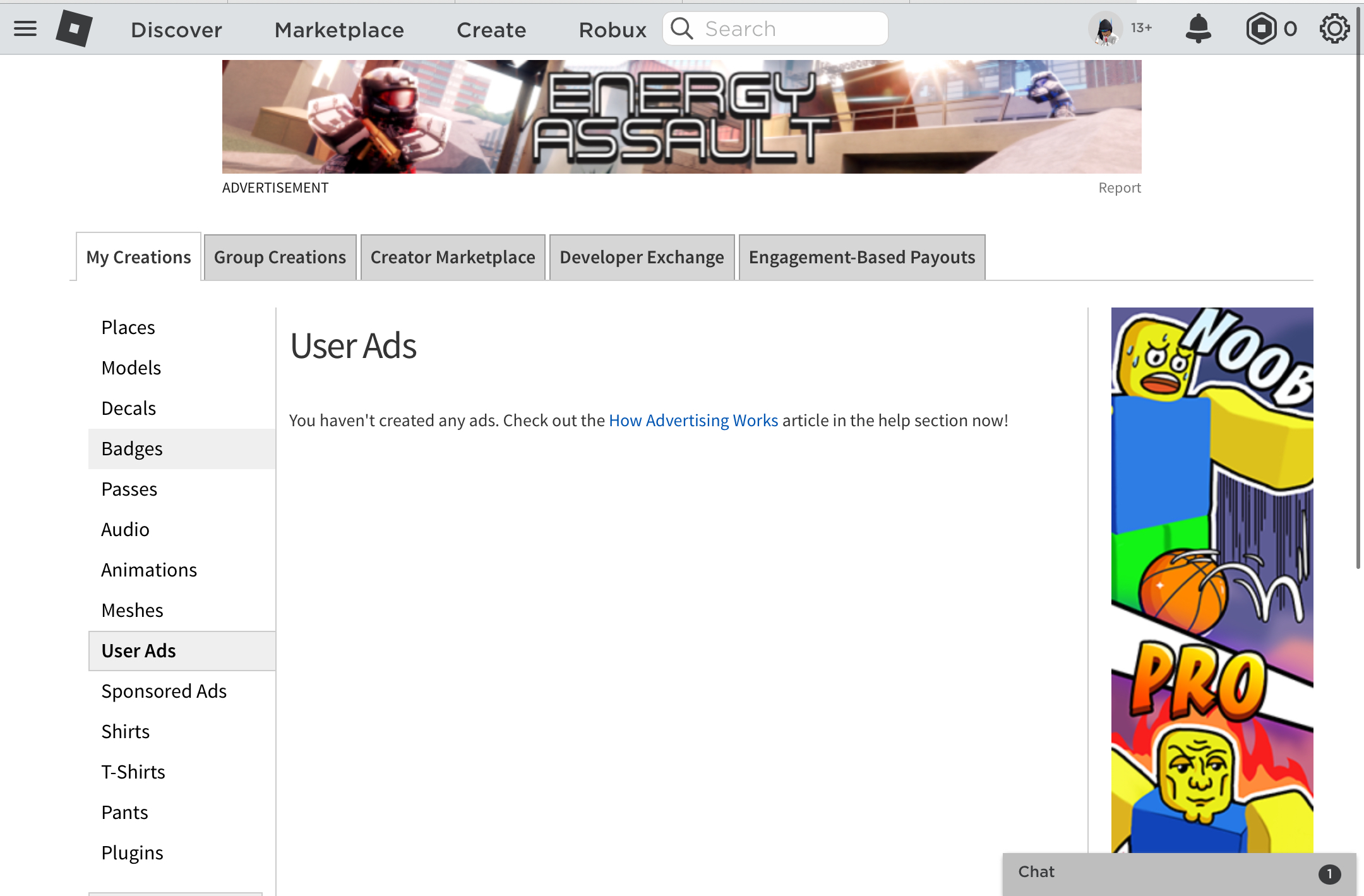Open the notifications bell
This screenshot has width=1364, height=896.
(1198, 29)
